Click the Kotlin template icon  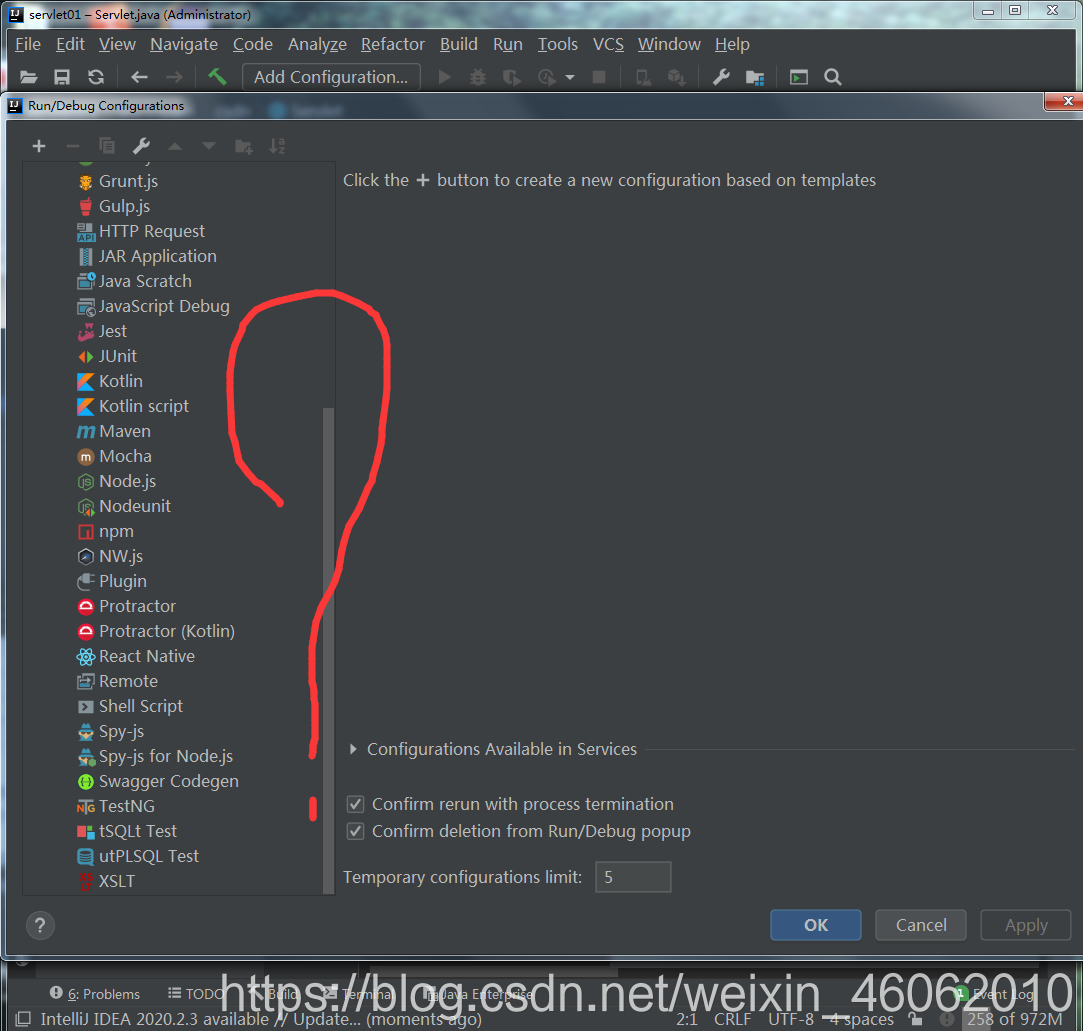[x=86, y=381]
